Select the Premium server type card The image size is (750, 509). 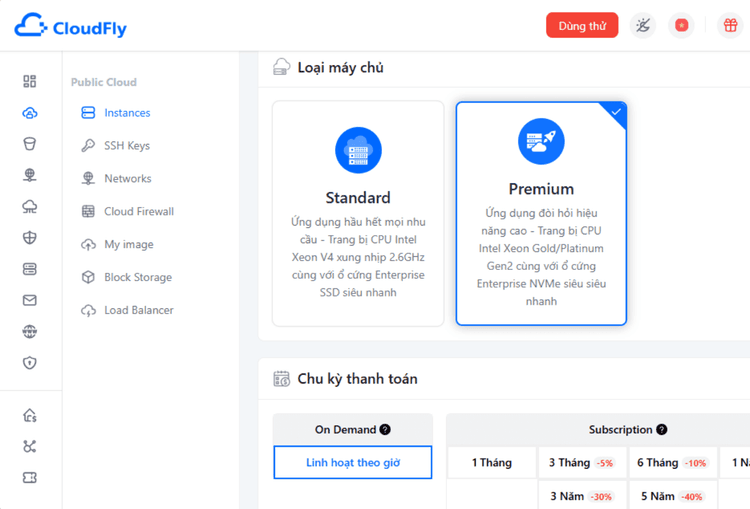click(541, 213)
